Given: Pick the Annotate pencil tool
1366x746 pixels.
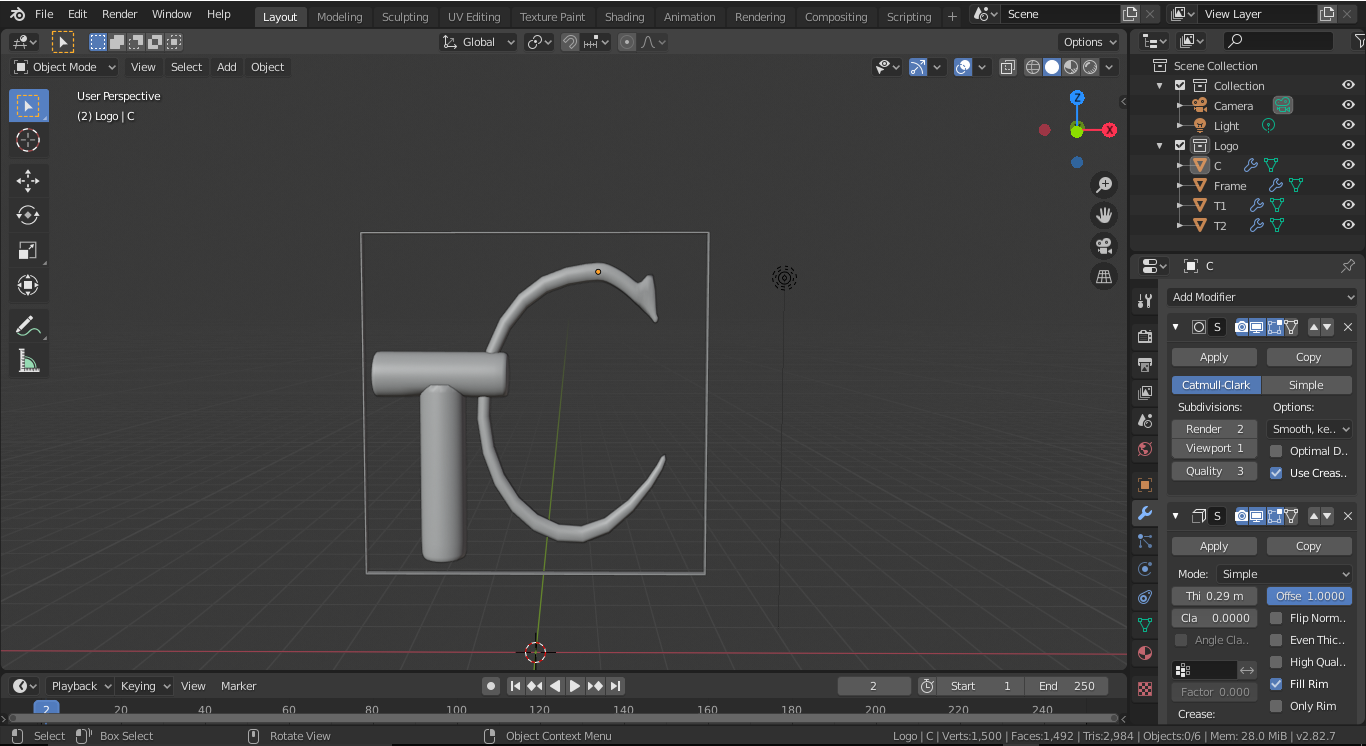Looking at the screenshot, I should click(x=28, y=326).
